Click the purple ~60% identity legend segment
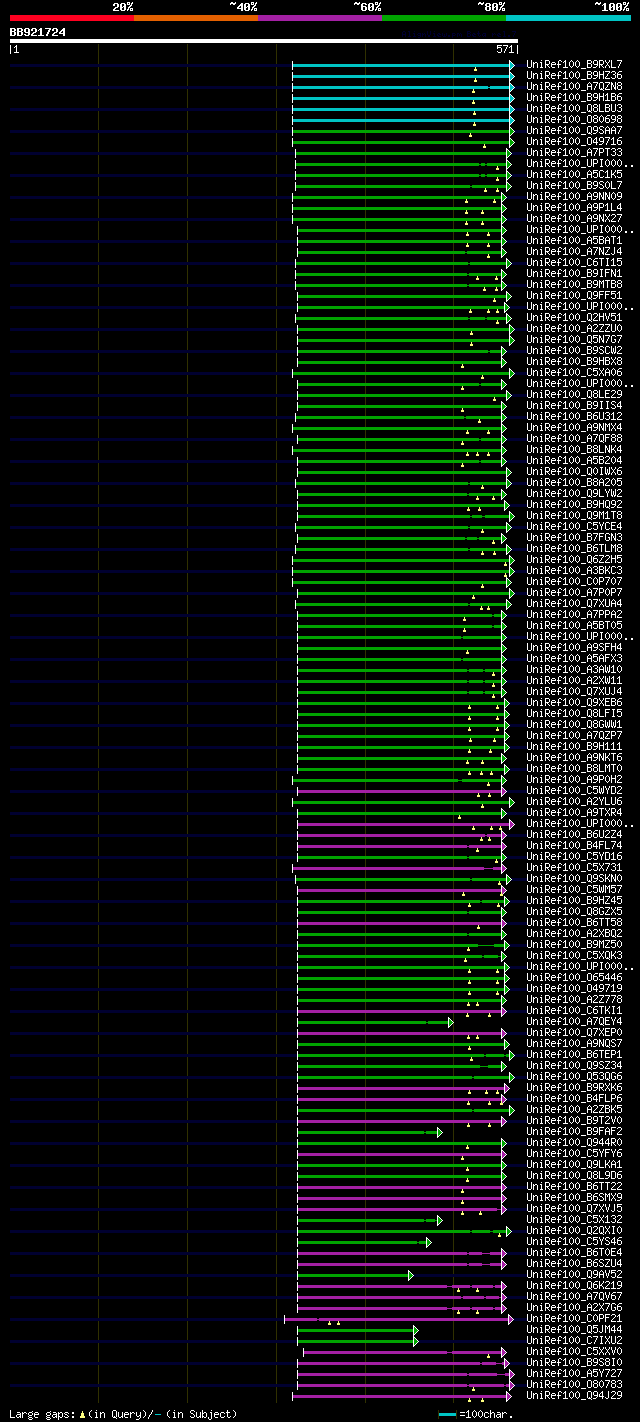640x1422 pixels. tap(320, 17)
